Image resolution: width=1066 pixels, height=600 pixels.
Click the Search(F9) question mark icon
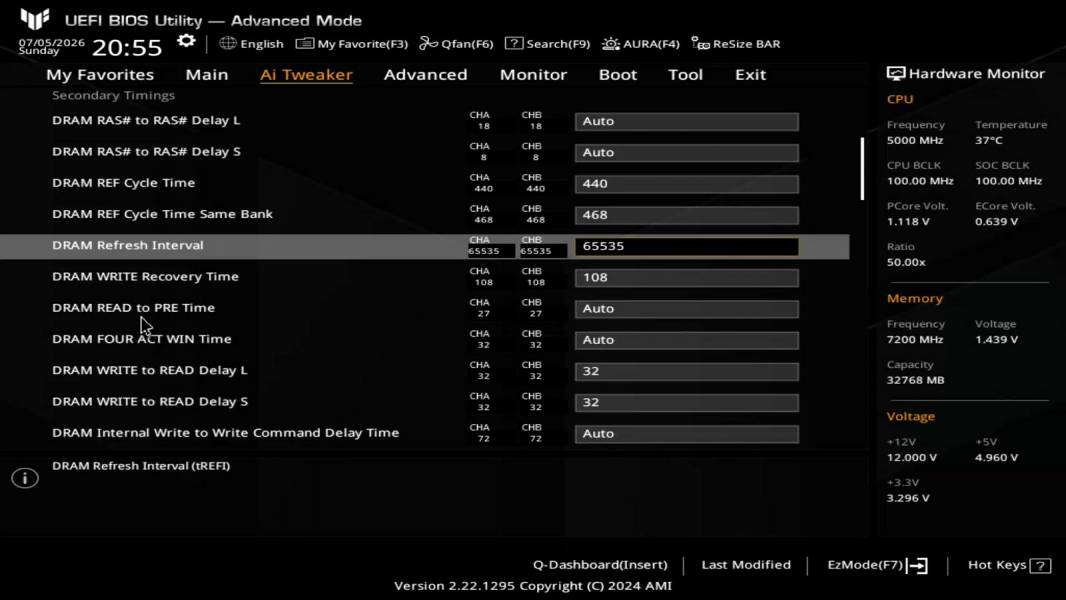[x=514, y=43]
